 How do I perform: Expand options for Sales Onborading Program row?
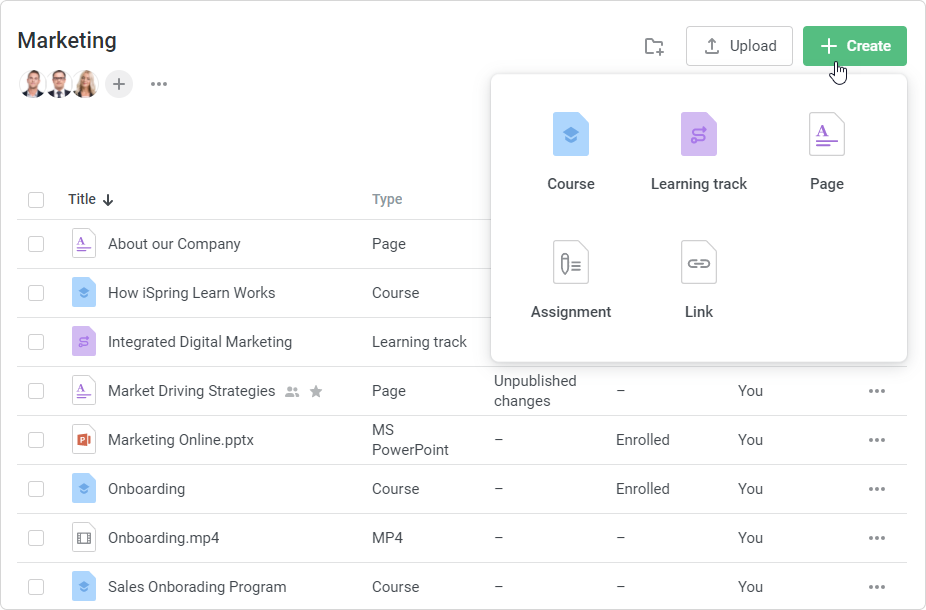pos(877,587)
